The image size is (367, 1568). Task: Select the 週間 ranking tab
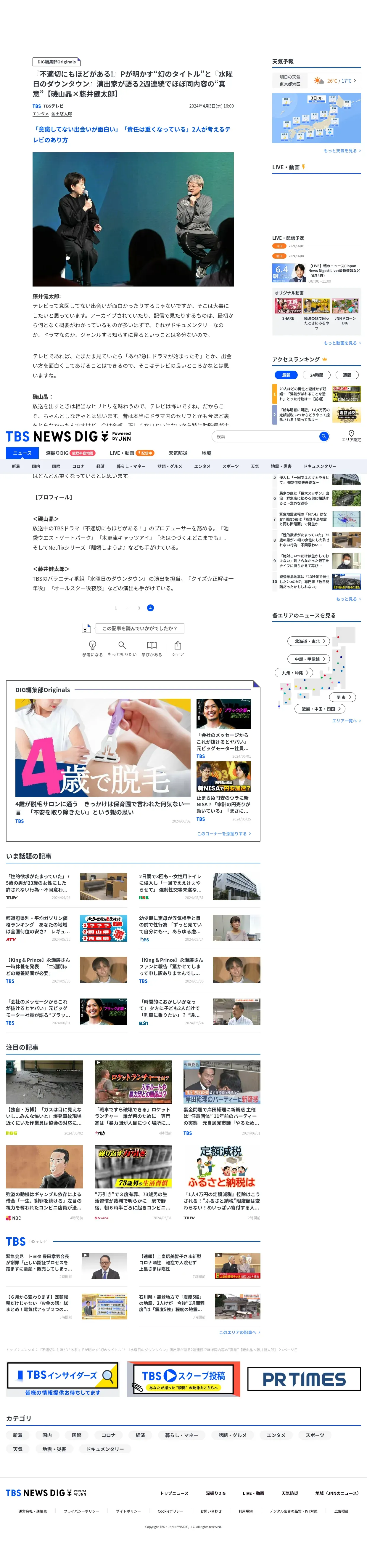346,375
